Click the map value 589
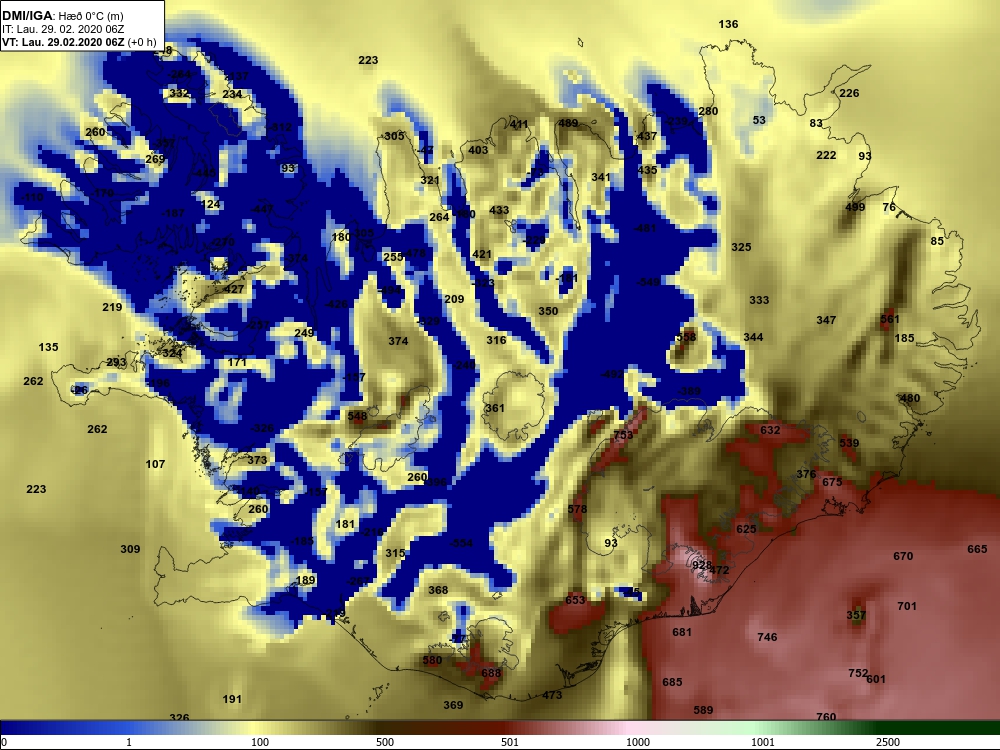Image resolution: width=1000 pixels, height=750 pixels. coord(703,710)
